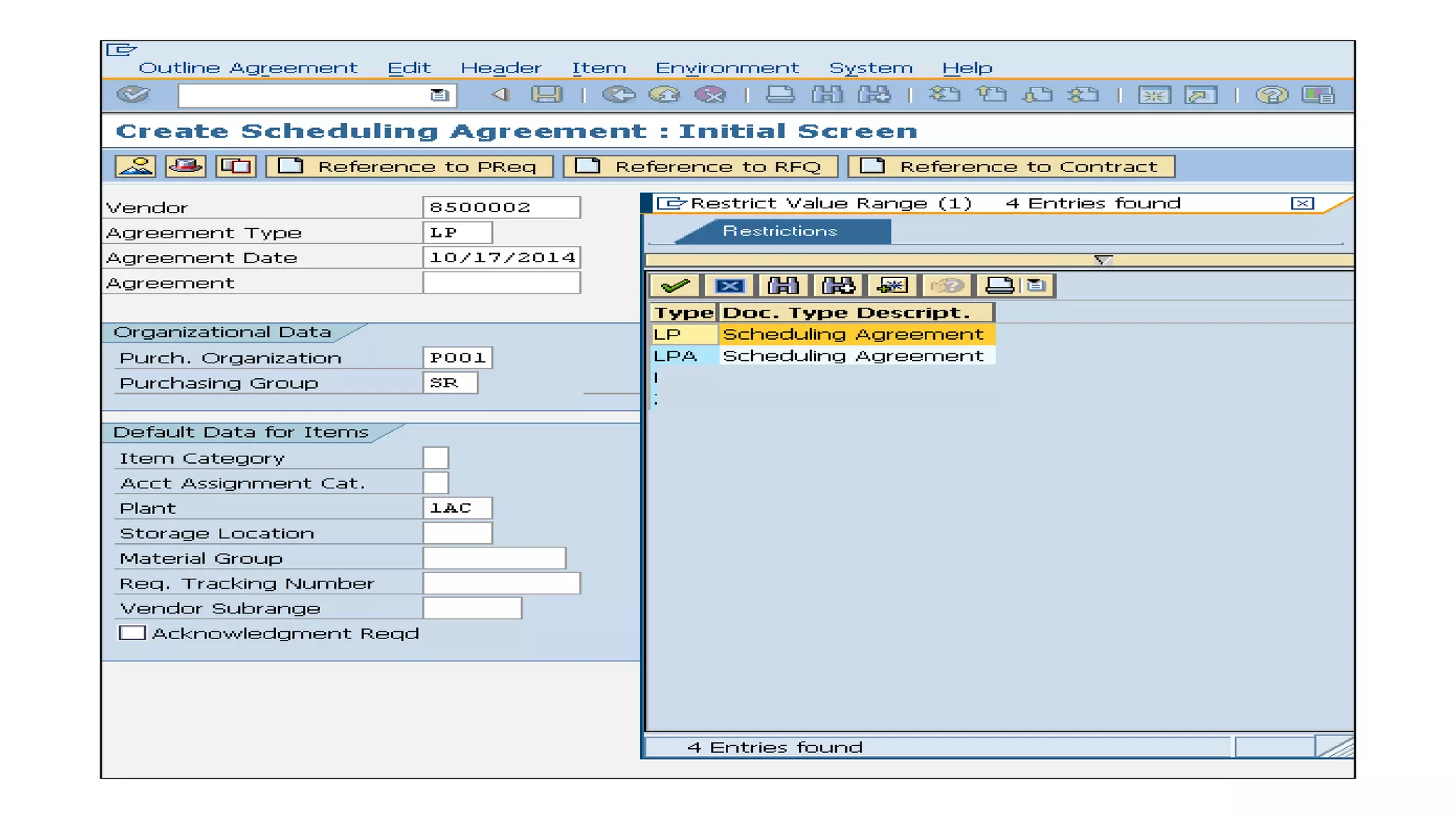Expand the restrictions triangle in the popup

1103,260
